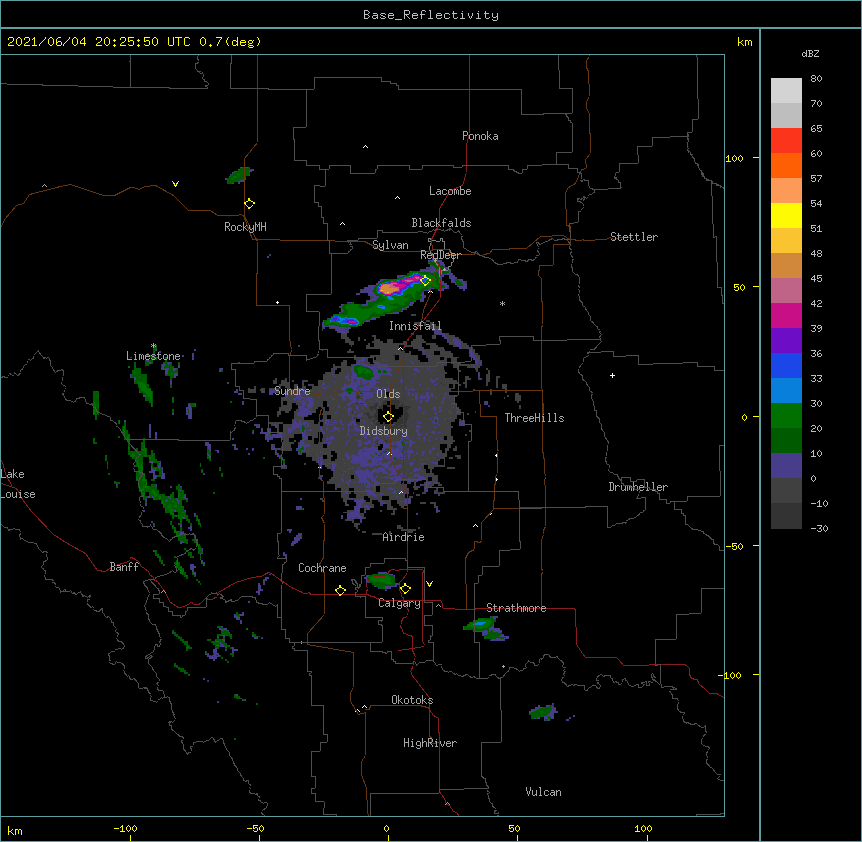Select the vivid orange legend swatch at 60
The image size is (862, 842).
(x=786, y=165)
